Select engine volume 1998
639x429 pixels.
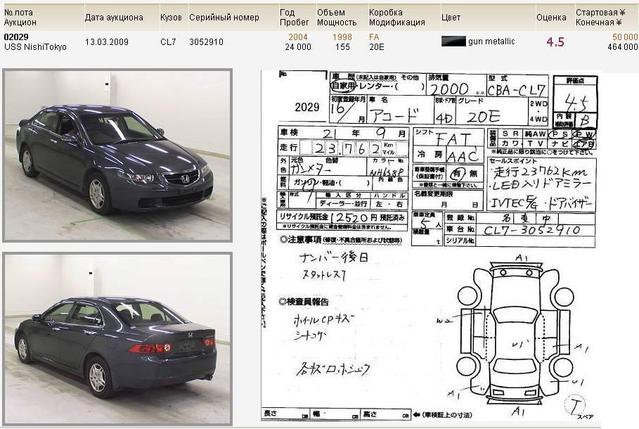click(x=342, y=37)
